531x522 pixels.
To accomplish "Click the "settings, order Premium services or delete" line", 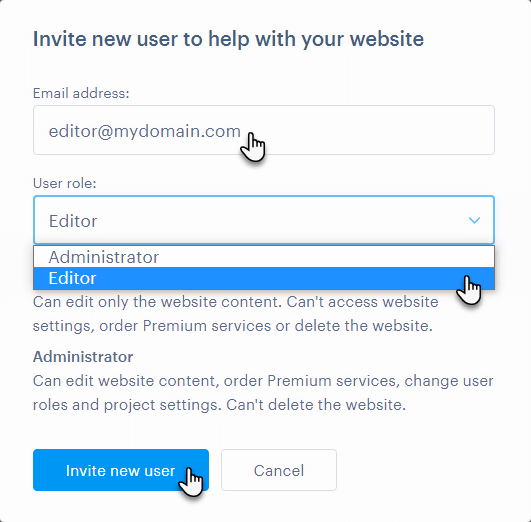I will tap(233, 326).
